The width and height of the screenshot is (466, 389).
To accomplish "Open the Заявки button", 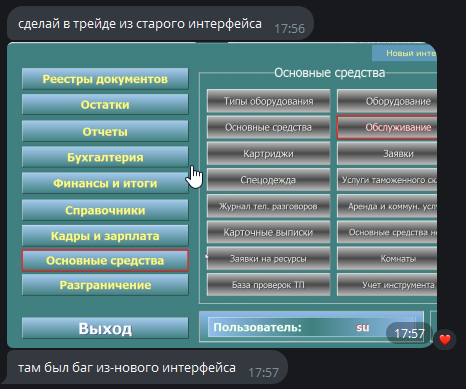I will tap(387, 154).
